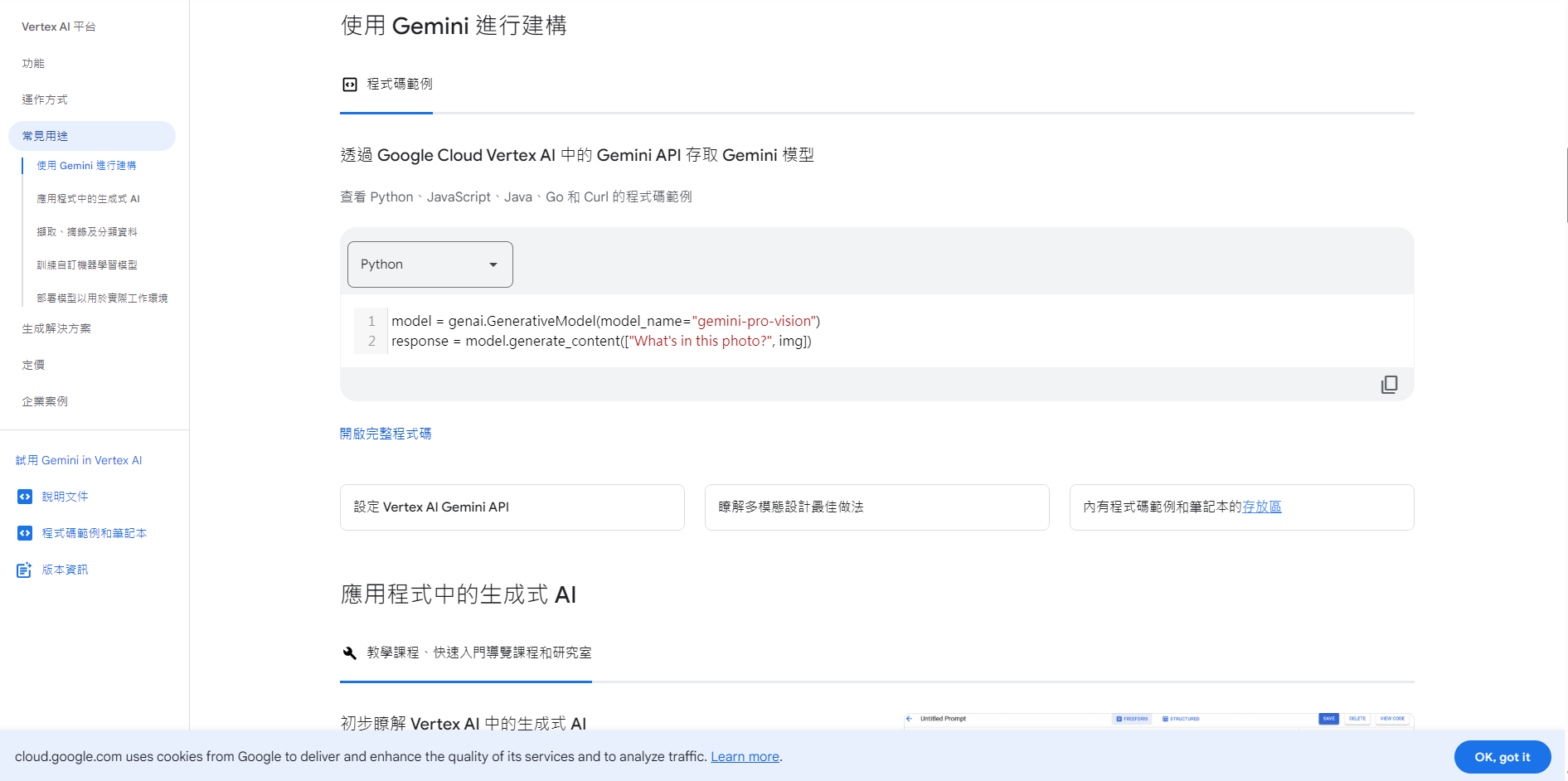The height and width of the screenshot is (781, 1568).
Task: Click Learn more in the cookie banner
Action: click(745, 756)
